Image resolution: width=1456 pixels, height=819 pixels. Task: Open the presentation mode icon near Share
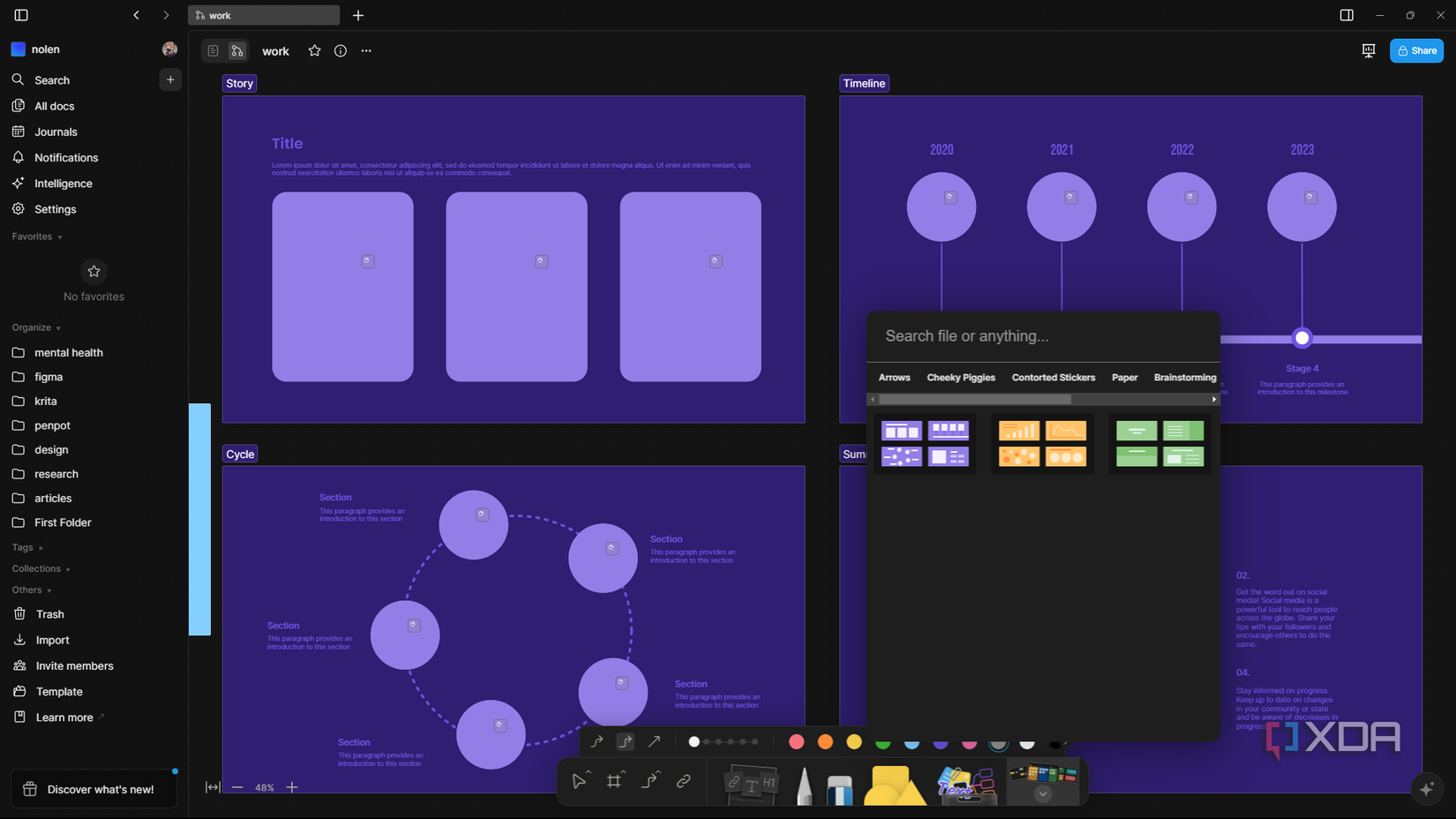[1368, 50]
